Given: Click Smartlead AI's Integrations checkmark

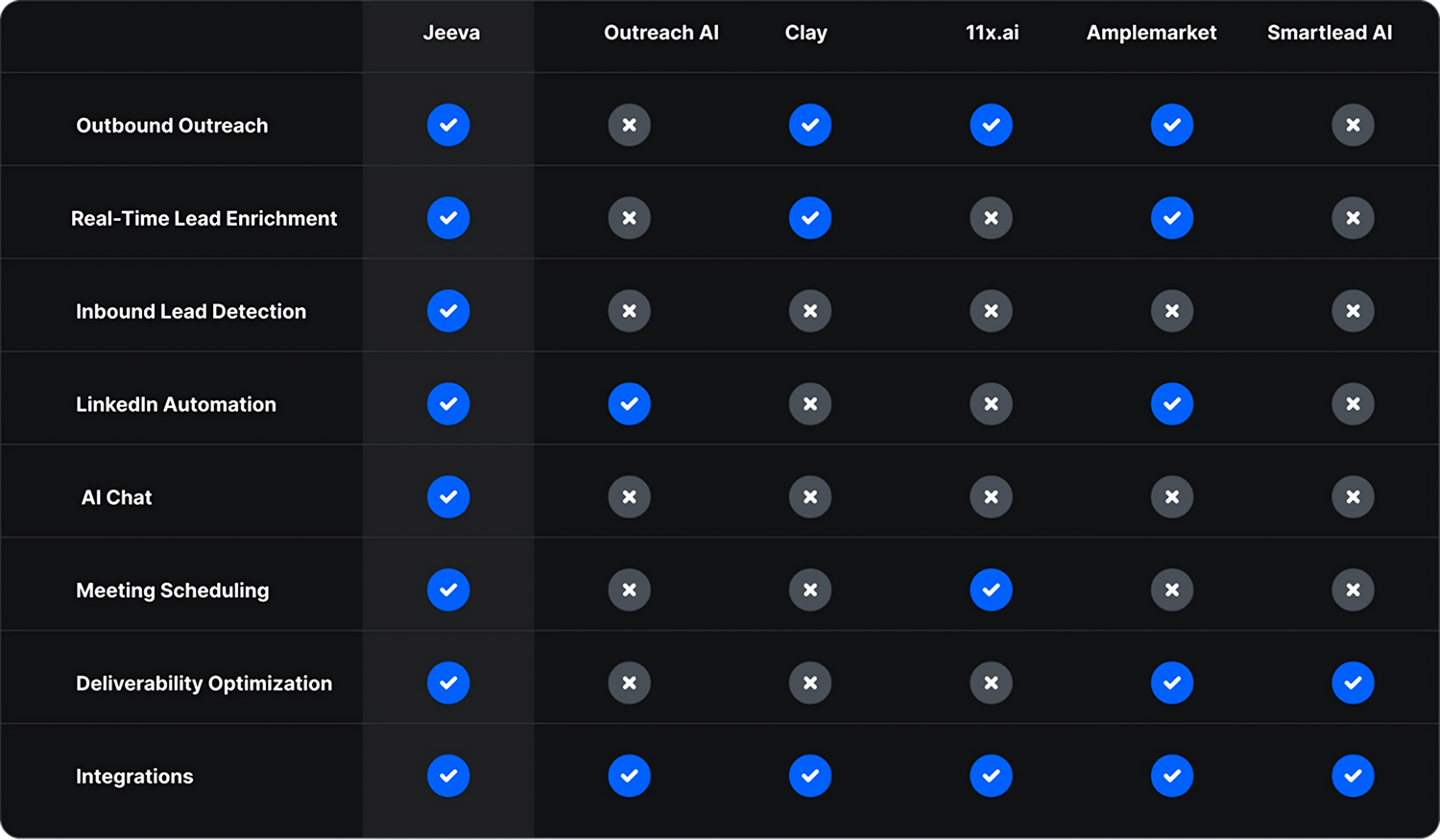Looking at the screenshot, I should (1353, 776).
